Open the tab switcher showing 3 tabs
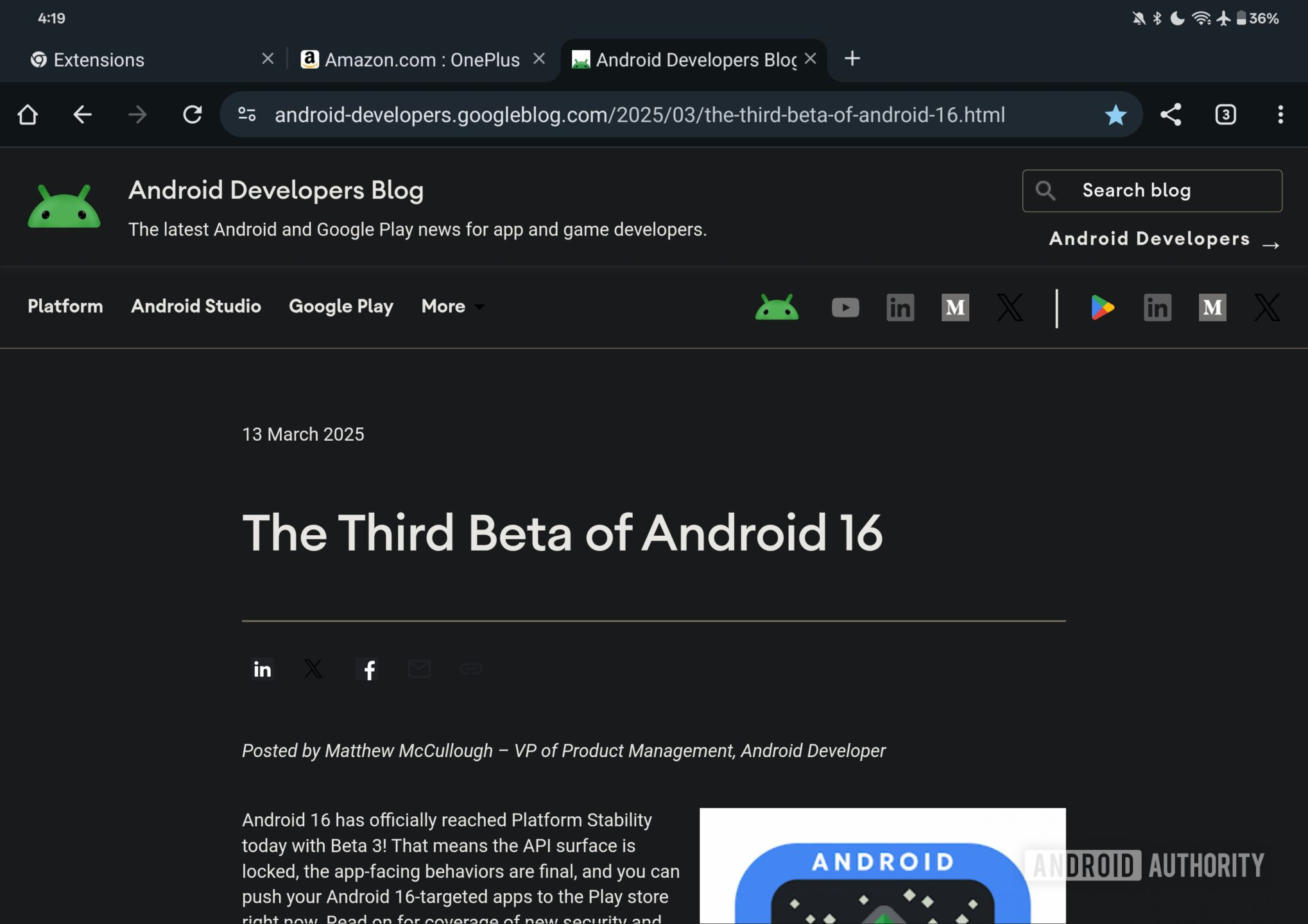 [x=1225, y=115]
